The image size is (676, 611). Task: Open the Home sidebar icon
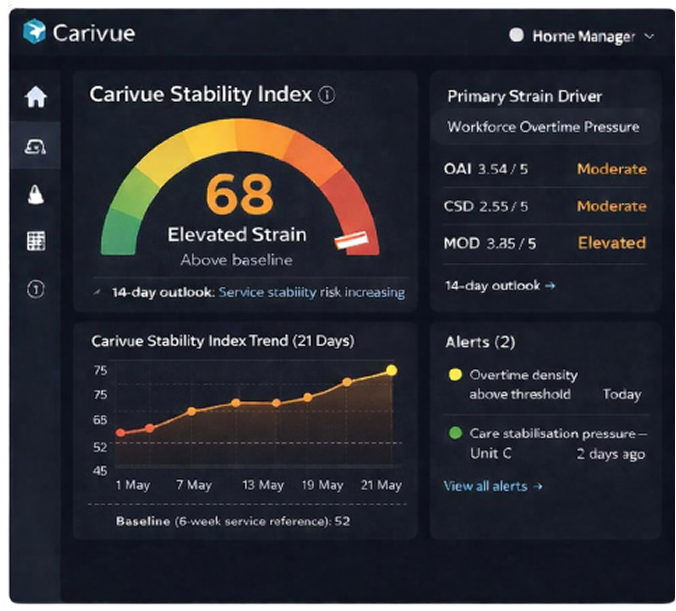click(x=36, y=96)
